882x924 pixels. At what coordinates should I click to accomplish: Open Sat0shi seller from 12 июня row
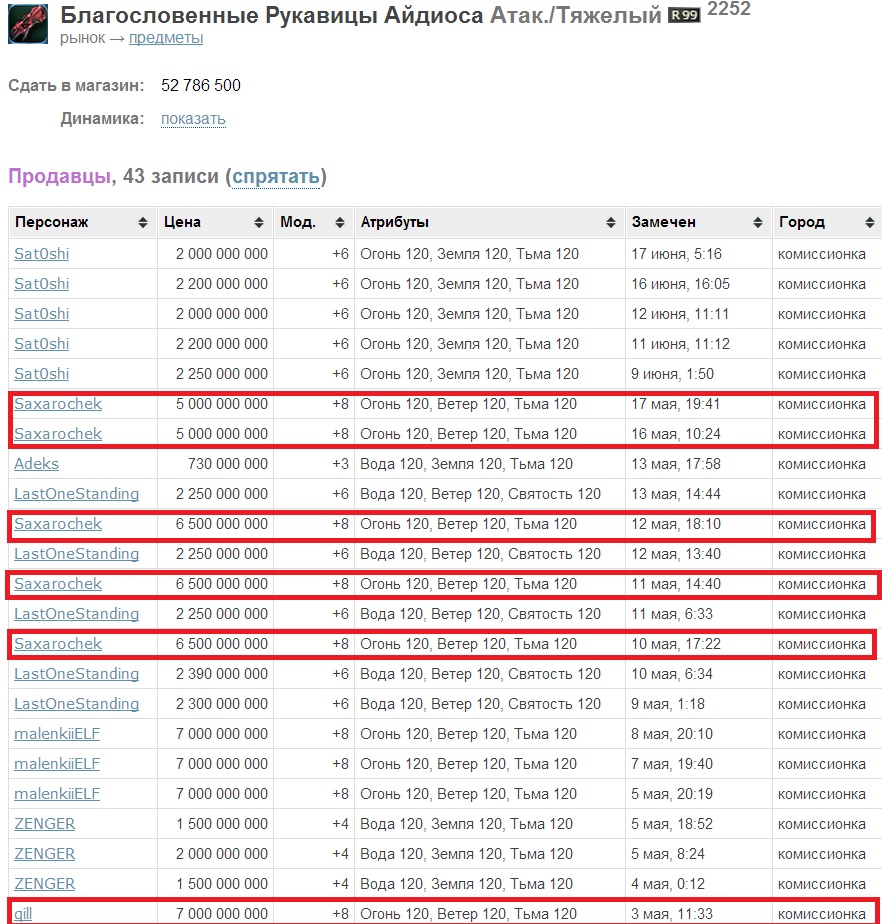[42, 314]
